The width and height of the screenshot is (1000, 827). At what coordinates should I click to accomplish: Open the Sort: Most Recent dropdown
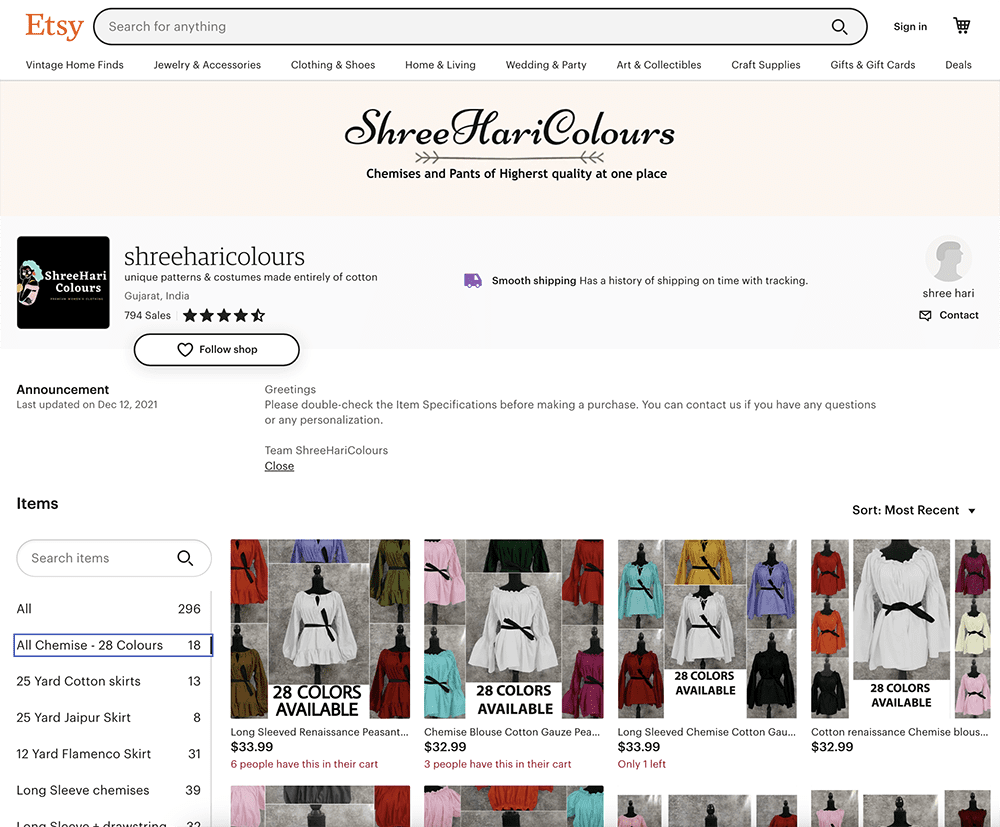coord(914,510)
